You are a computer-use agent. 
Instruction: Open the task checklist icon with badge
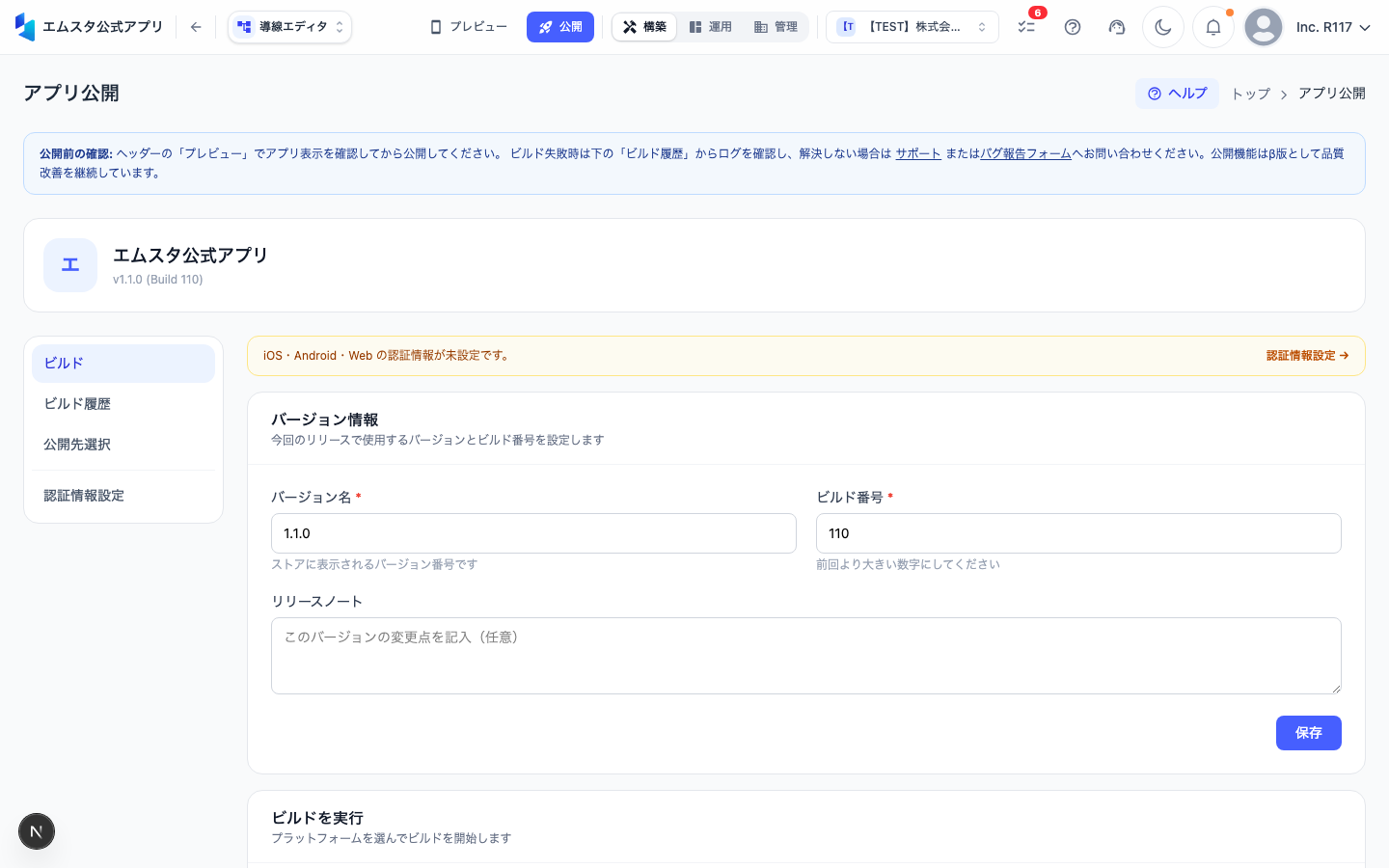coord(1026,27)
